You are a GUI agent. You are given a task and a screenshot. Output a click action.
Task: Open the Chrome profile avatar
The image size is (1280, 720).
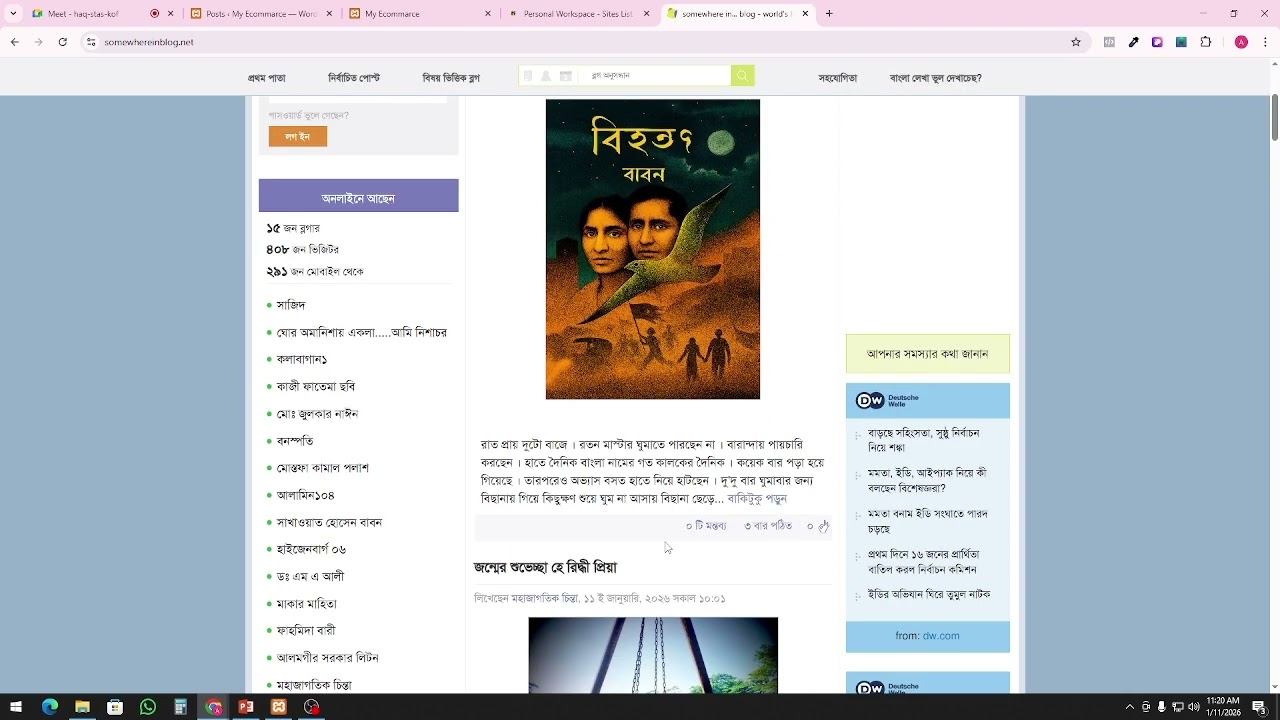tap(1241, 42)
